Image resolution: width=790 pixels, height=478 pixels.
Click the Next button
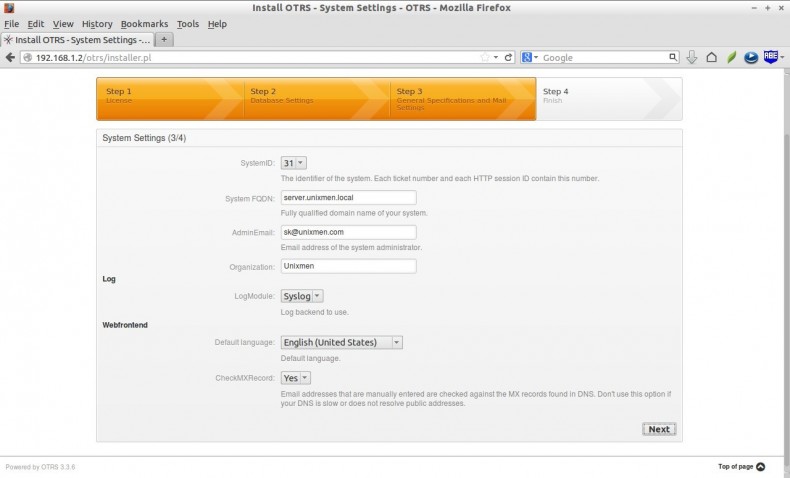(659, 429)
